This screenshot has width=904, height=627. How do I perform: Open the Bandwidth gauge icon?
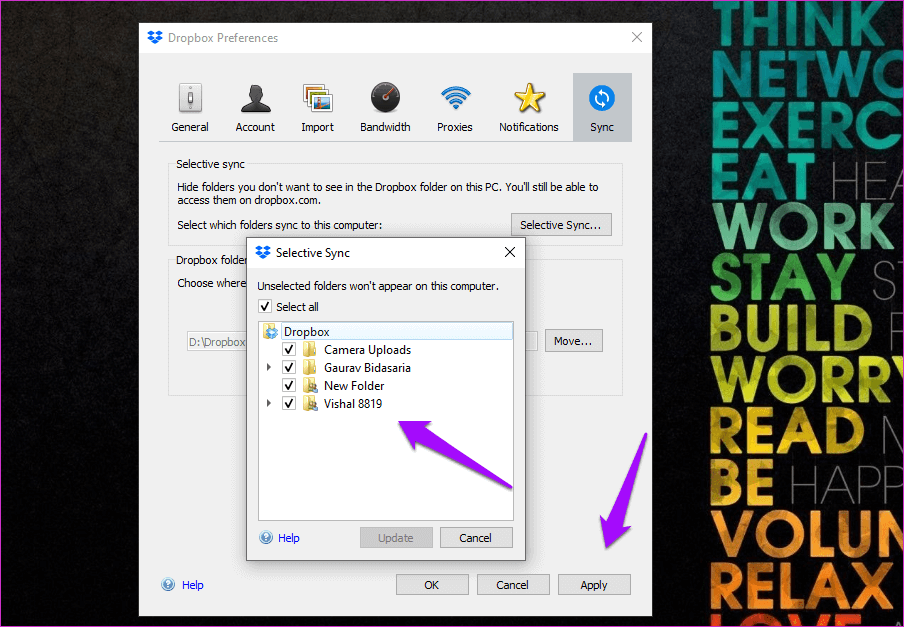(x=385, y=97)
